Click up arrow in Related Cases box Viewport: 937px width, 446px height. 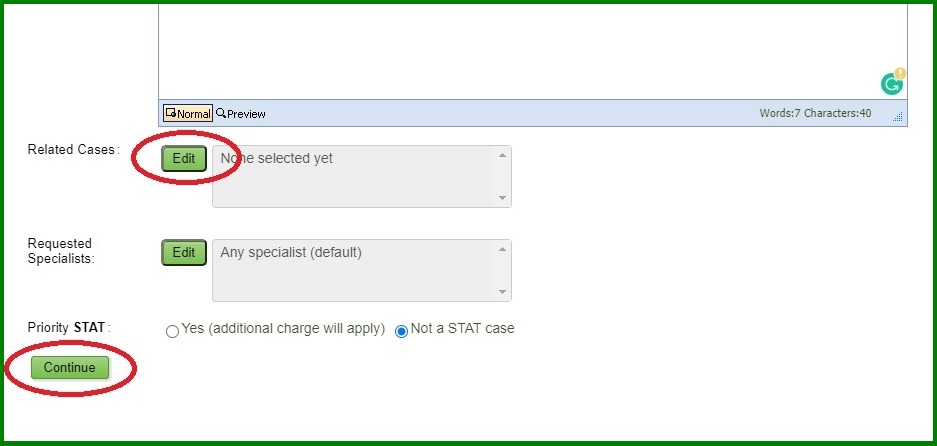coord(502,155)
